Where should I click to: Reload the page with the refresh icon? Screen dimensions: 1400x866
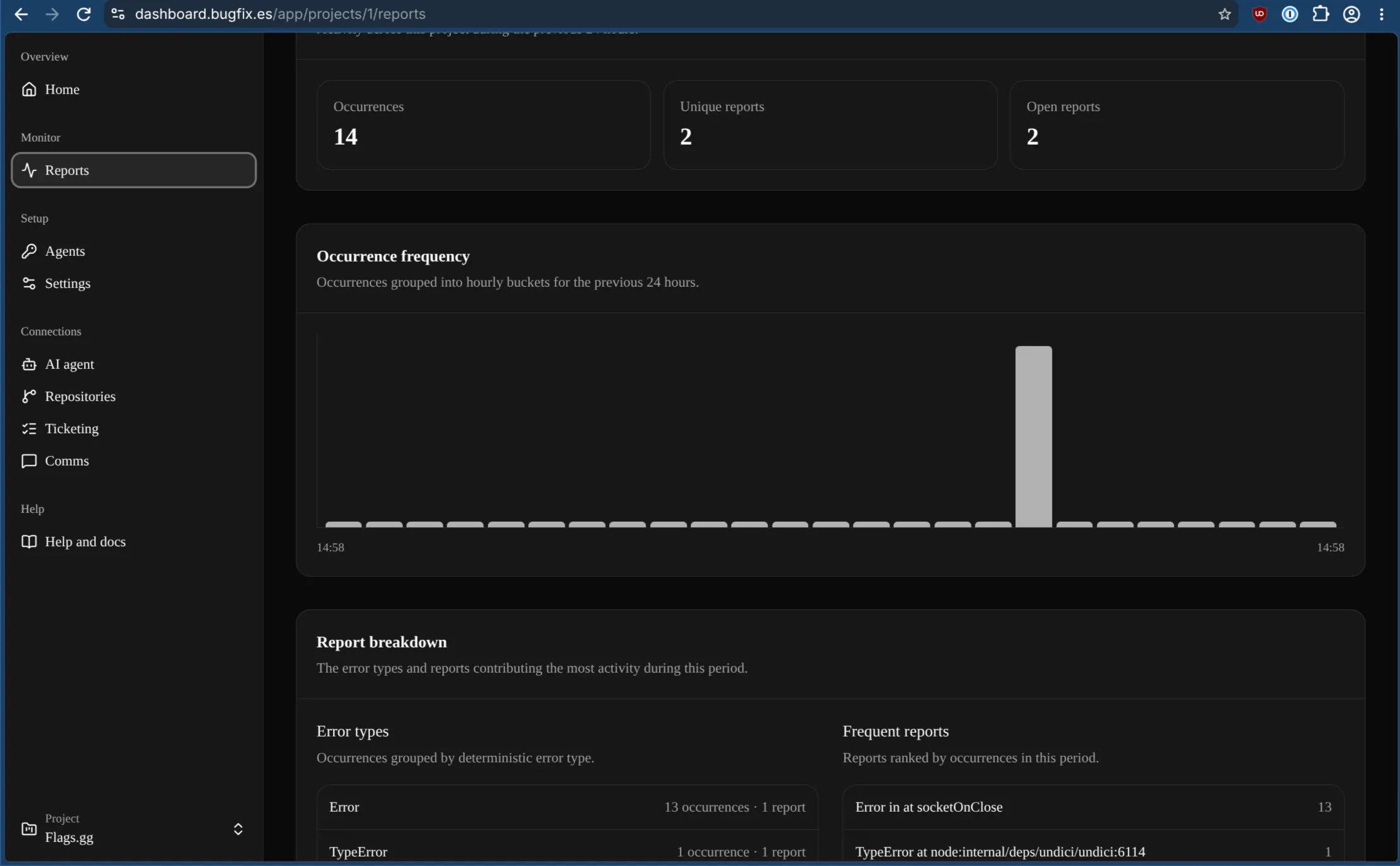pos(83,14)
